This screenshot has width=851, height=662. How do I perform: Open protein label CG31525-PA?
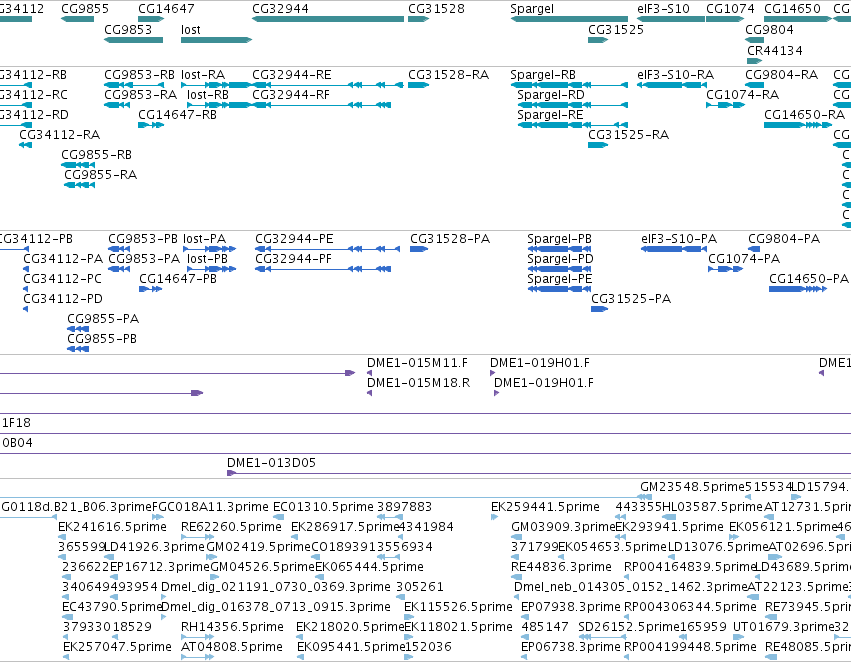pos(631,299)
